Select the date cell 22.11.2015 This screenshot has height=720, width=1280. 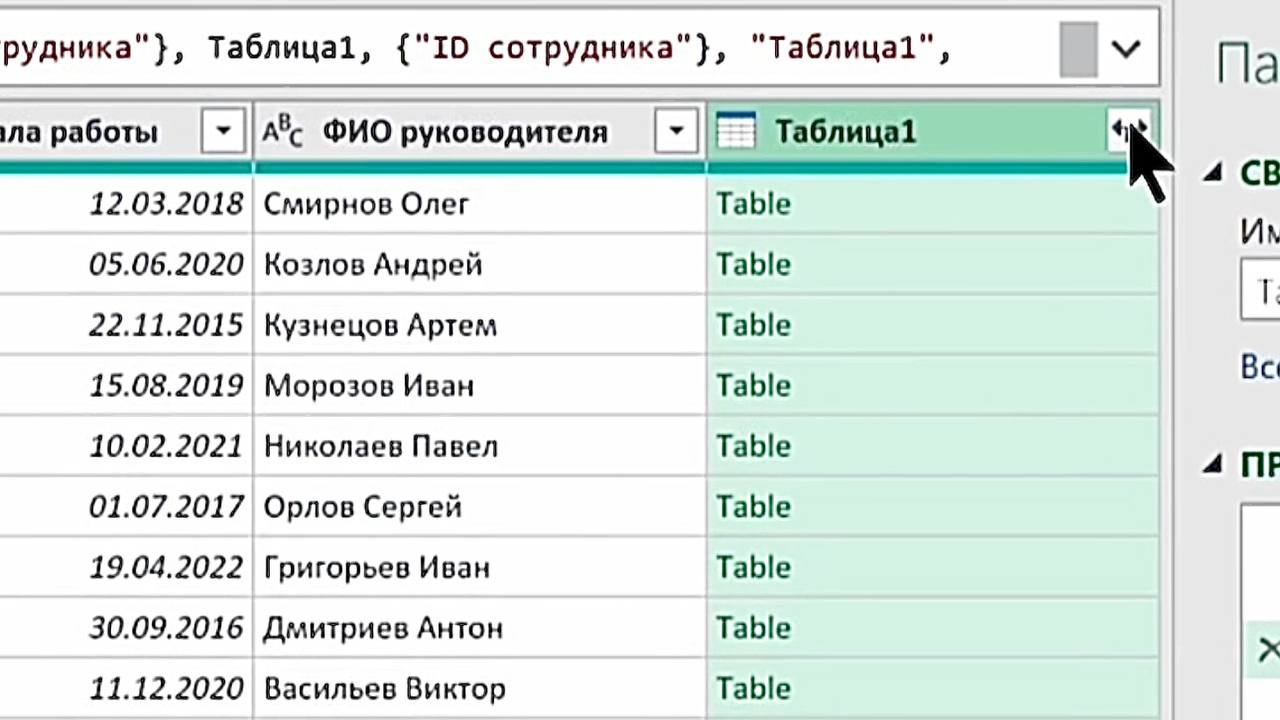[166, 326]
